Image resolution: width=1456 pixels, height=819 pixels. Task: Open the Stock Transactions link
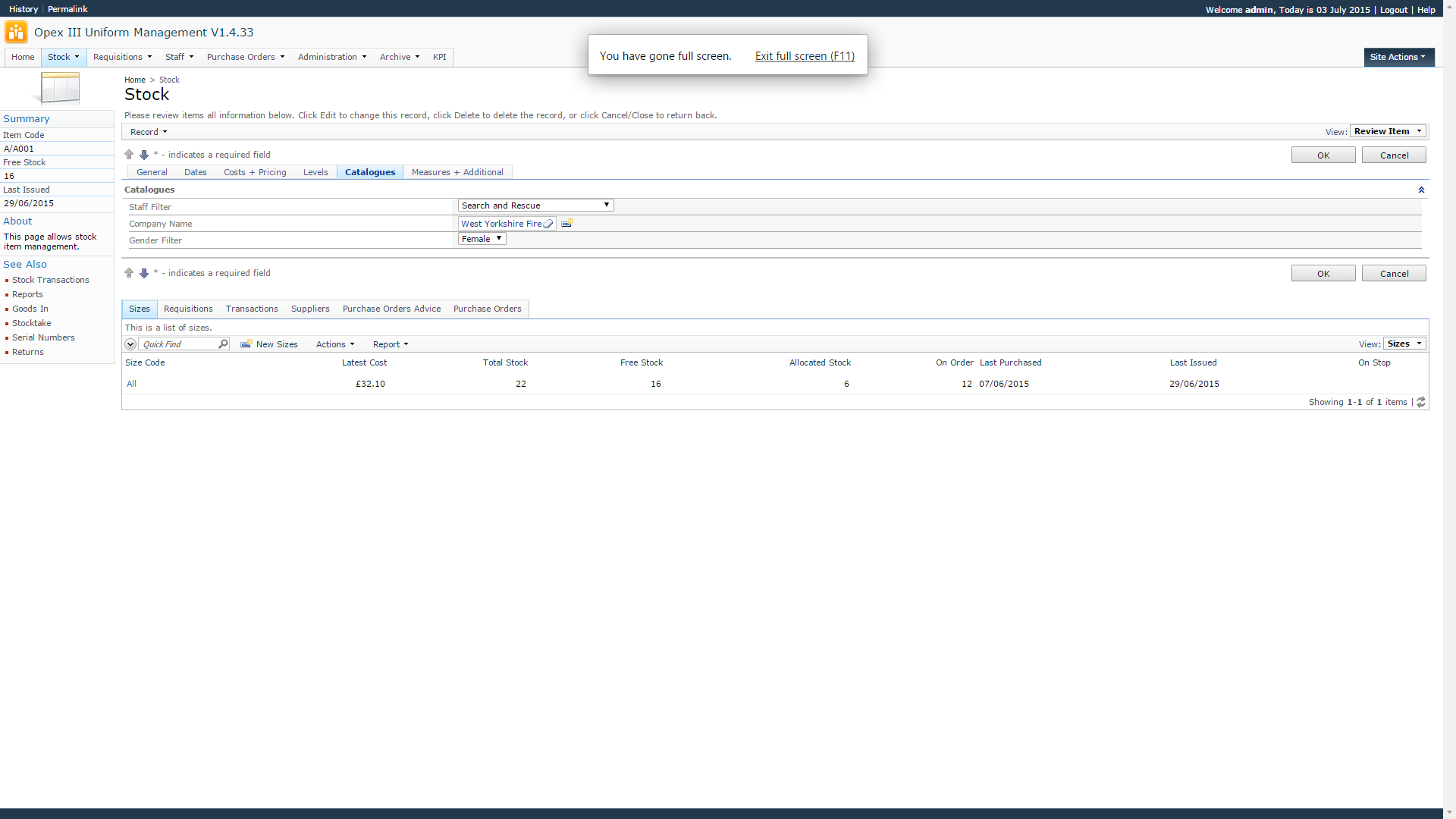point(51,280)
